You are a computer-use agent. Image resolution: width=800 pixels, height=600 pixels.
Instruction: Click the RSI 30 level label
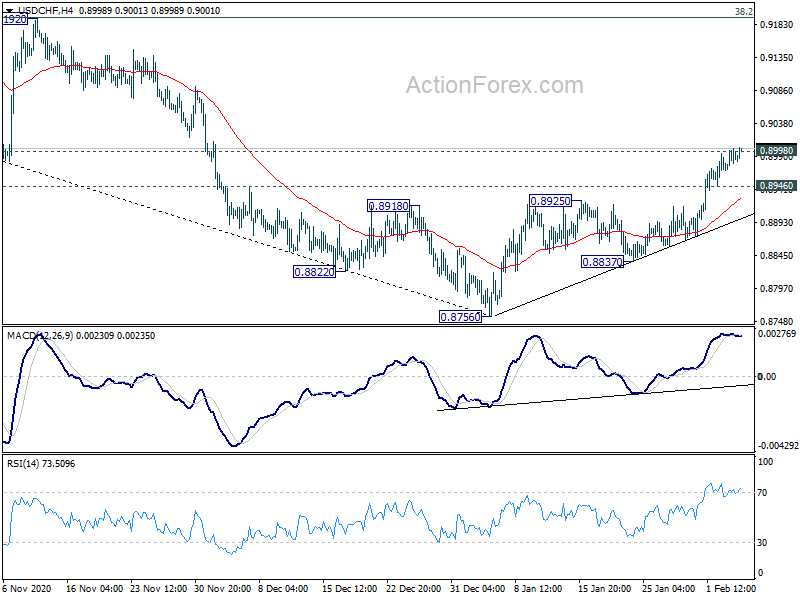[762, 543]
